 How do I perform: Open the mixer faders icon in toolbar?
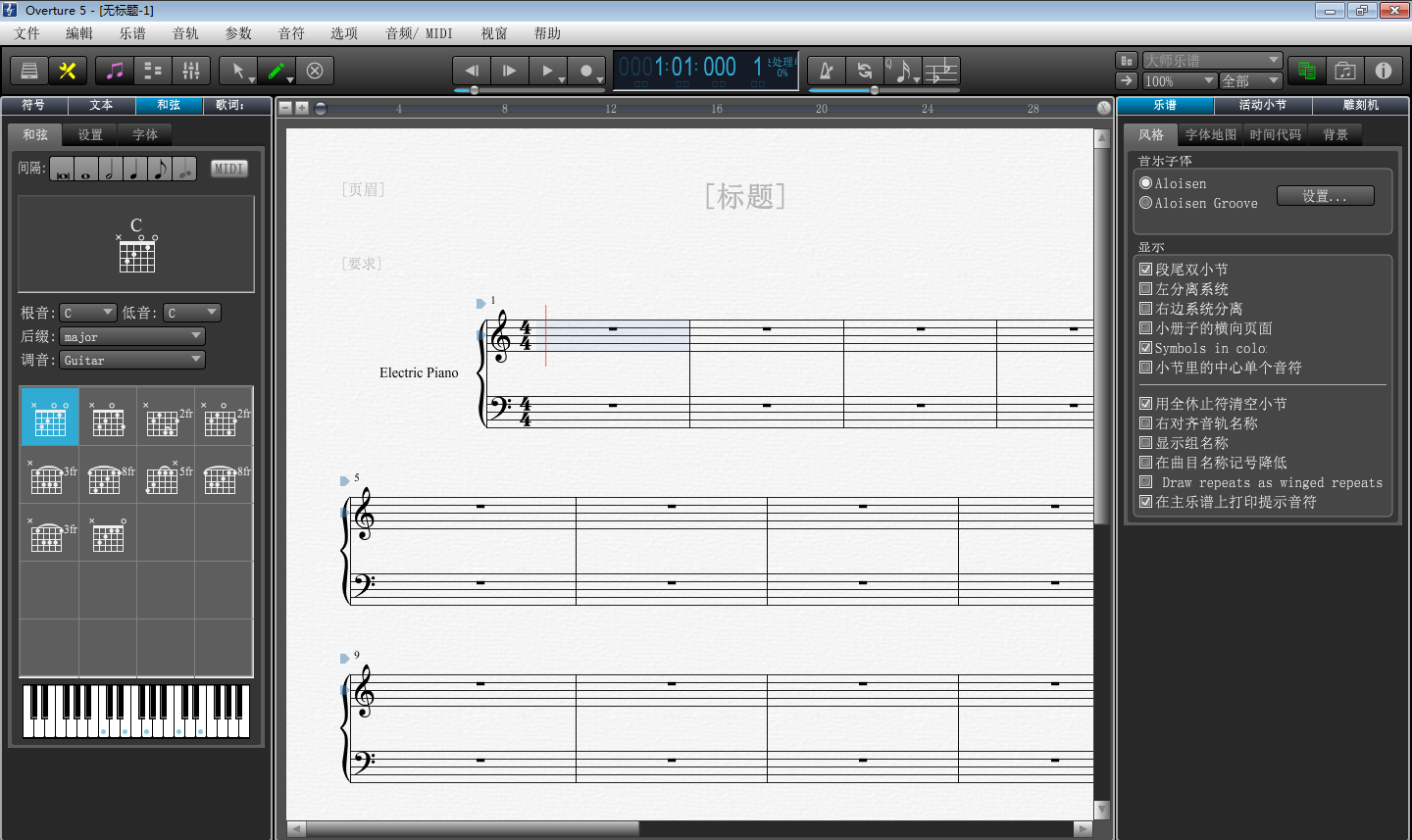(191, 71)
